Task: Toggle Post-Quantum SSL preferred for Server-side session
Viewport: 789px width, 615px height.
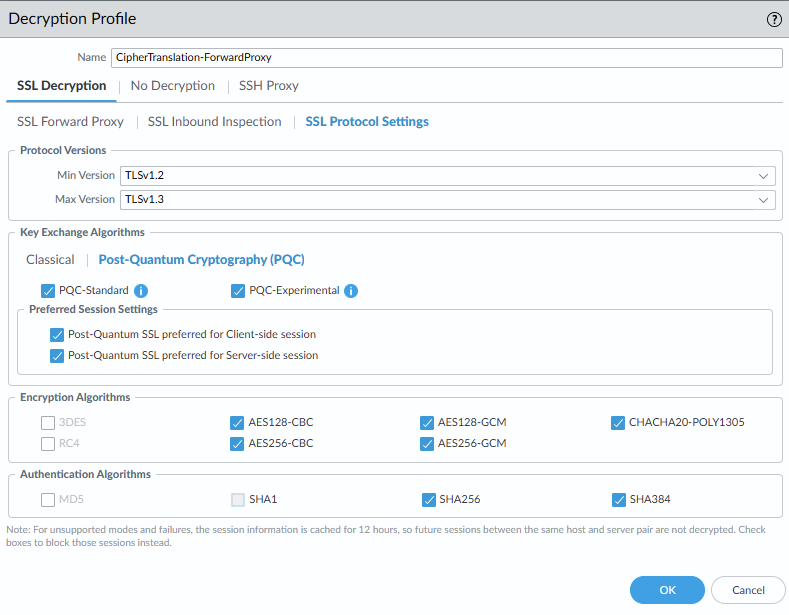Action: tap(56, 355)
